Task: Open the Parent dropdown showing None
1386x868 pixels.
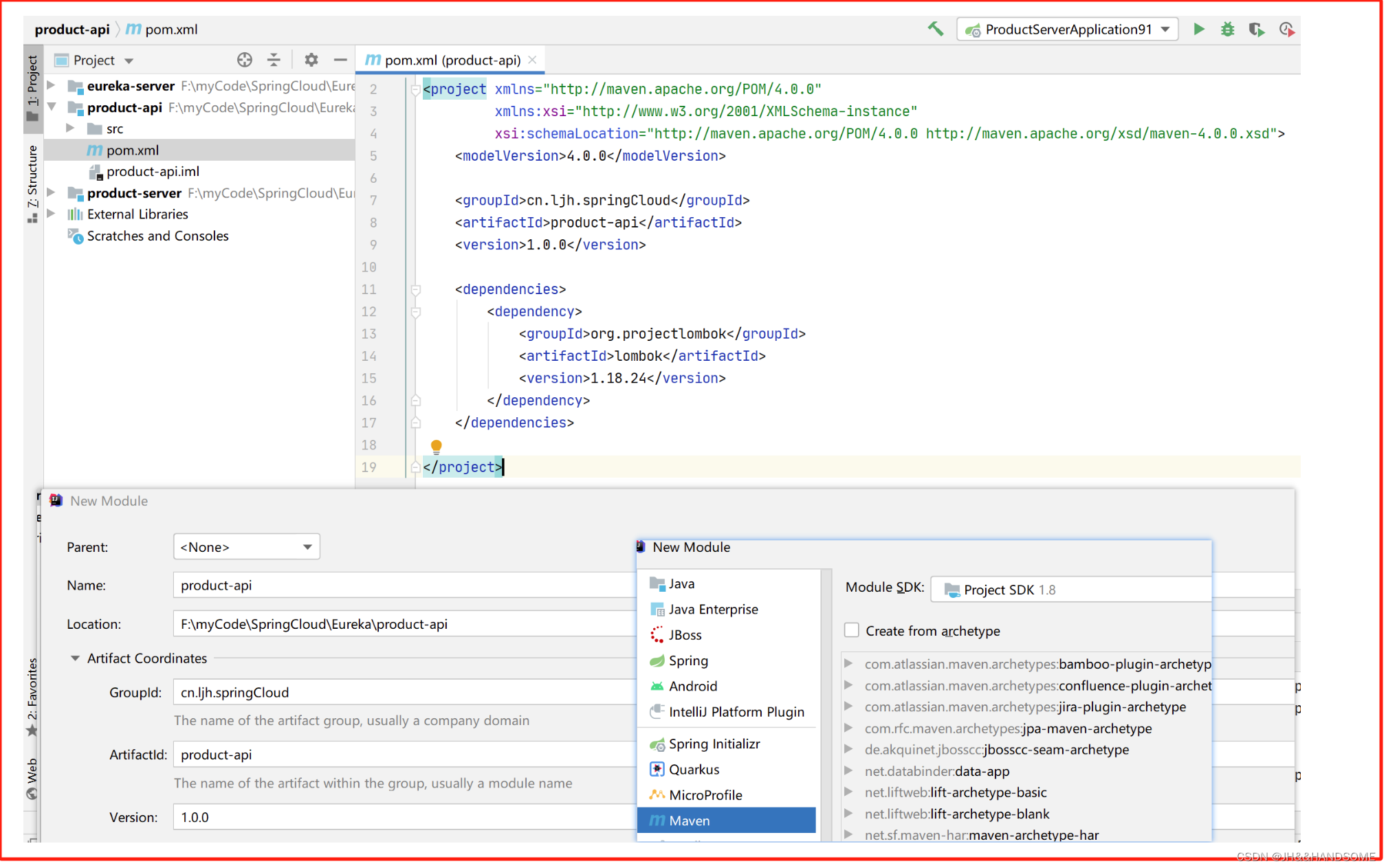Action: click(x=246, y=547)
